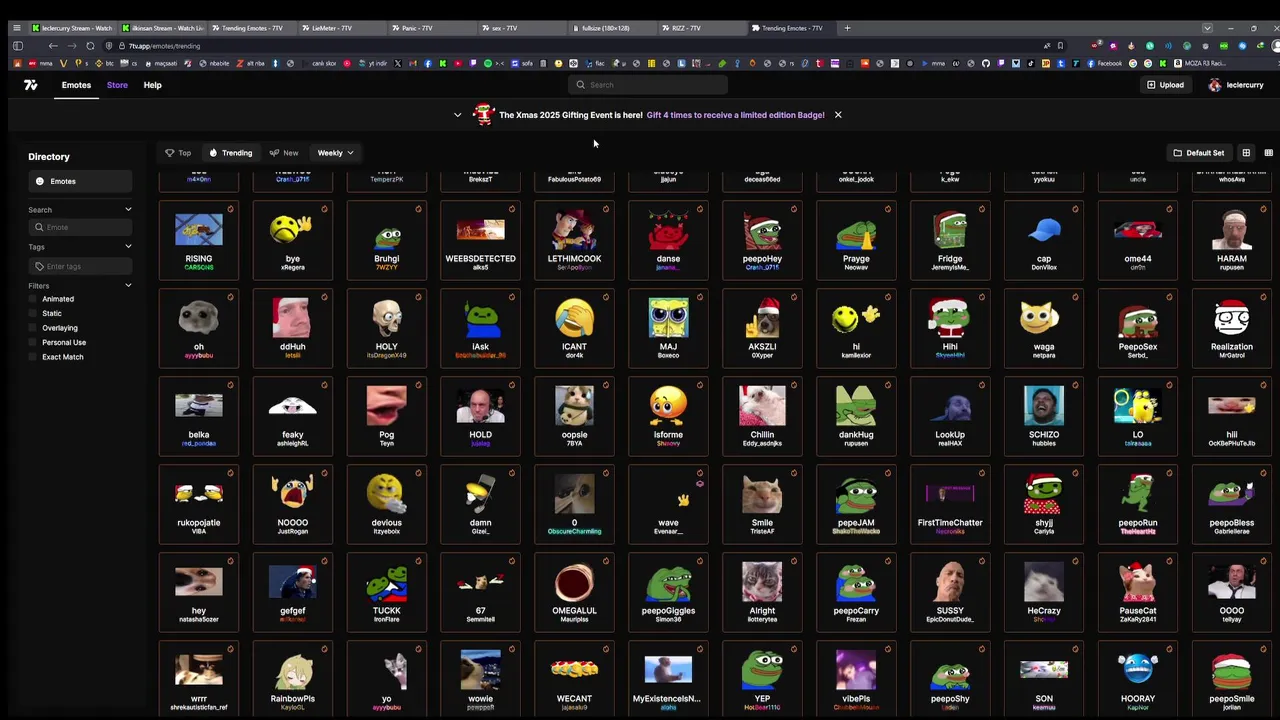This screenshot has width=1280, height=720.
Task: Enable the Overlaying filter checkbox
Action: (33, 328)
